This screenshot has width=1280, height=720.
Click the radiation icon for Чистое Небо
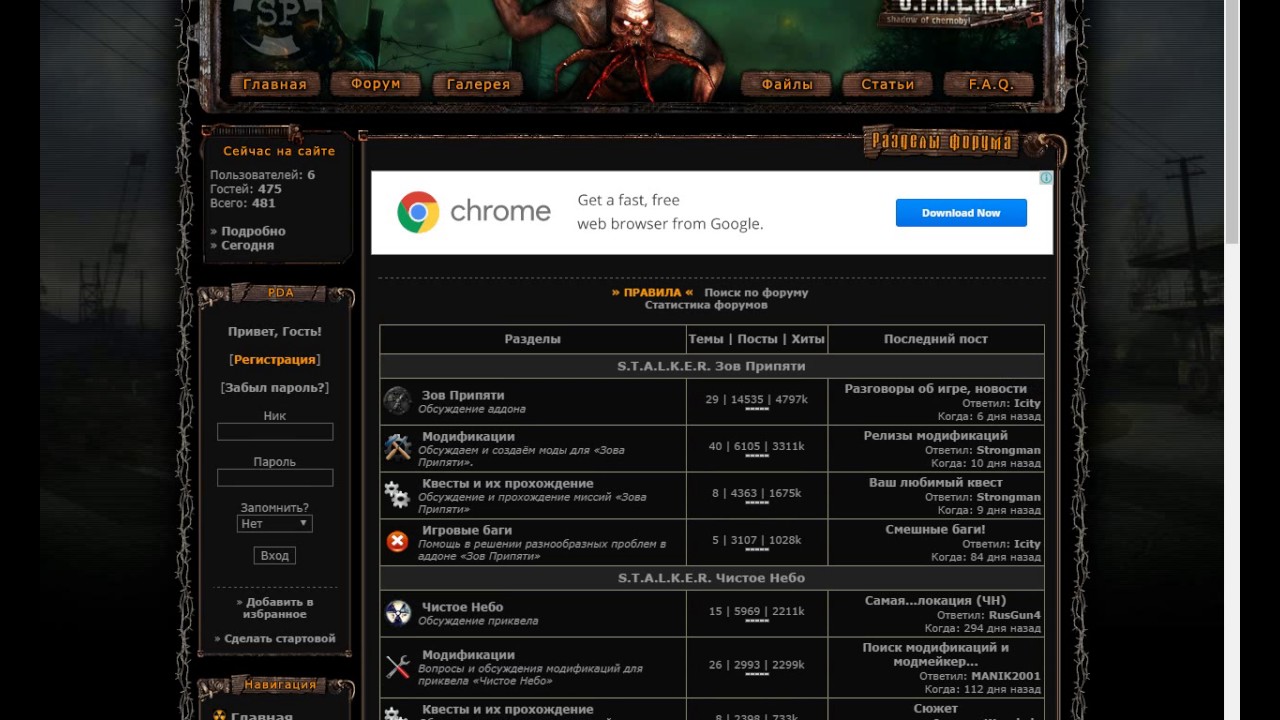(398, 613)
